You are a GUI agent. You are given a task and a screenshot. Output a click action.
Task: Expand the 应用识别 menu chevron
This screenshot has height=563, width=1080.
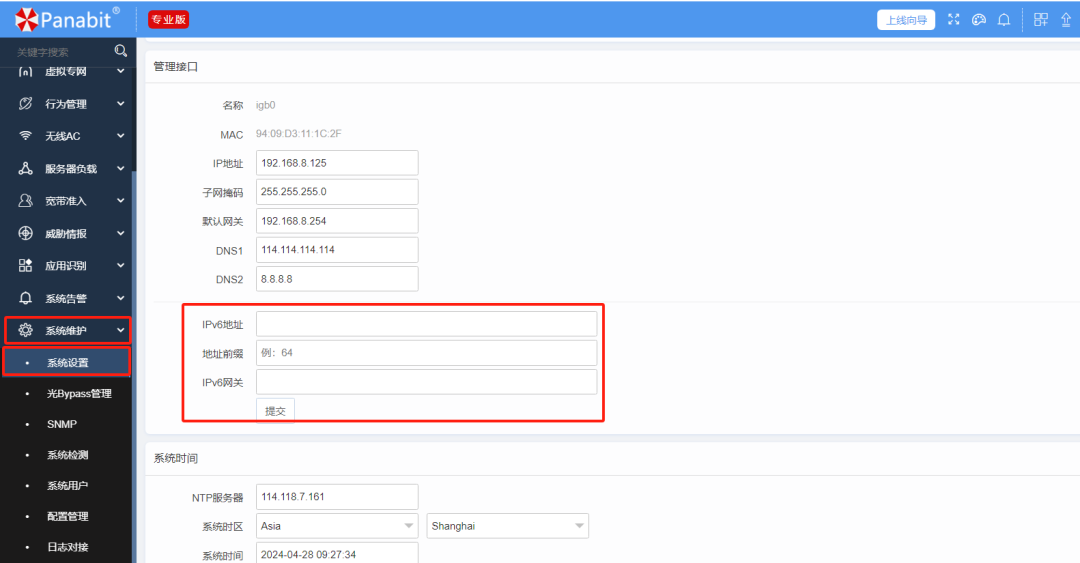click(x=121, y=265)
